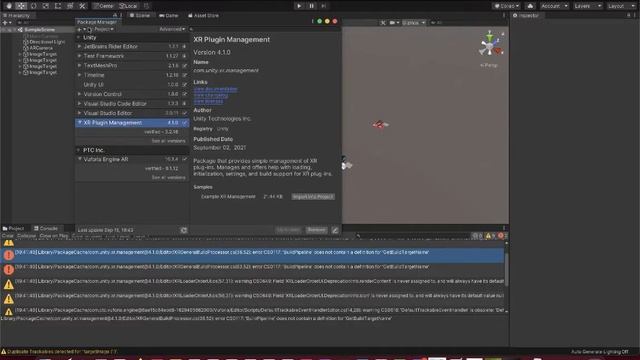Select the combined Transform tool
The width and height of the screenshot is (640, 360).
point(70,6)
